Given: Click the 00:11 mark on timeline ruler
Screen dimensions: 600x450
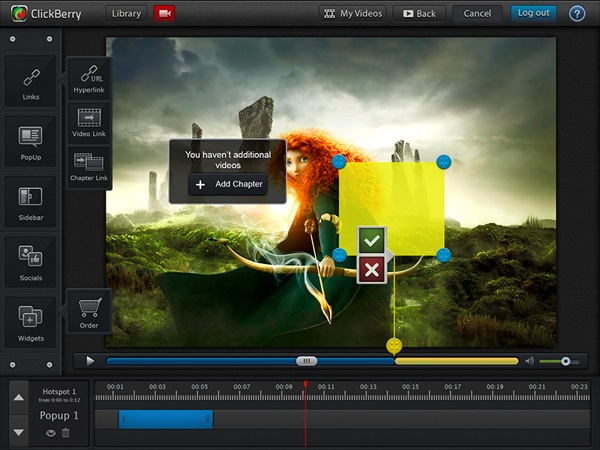Looking at the screenshot, I should pos(326,387).
